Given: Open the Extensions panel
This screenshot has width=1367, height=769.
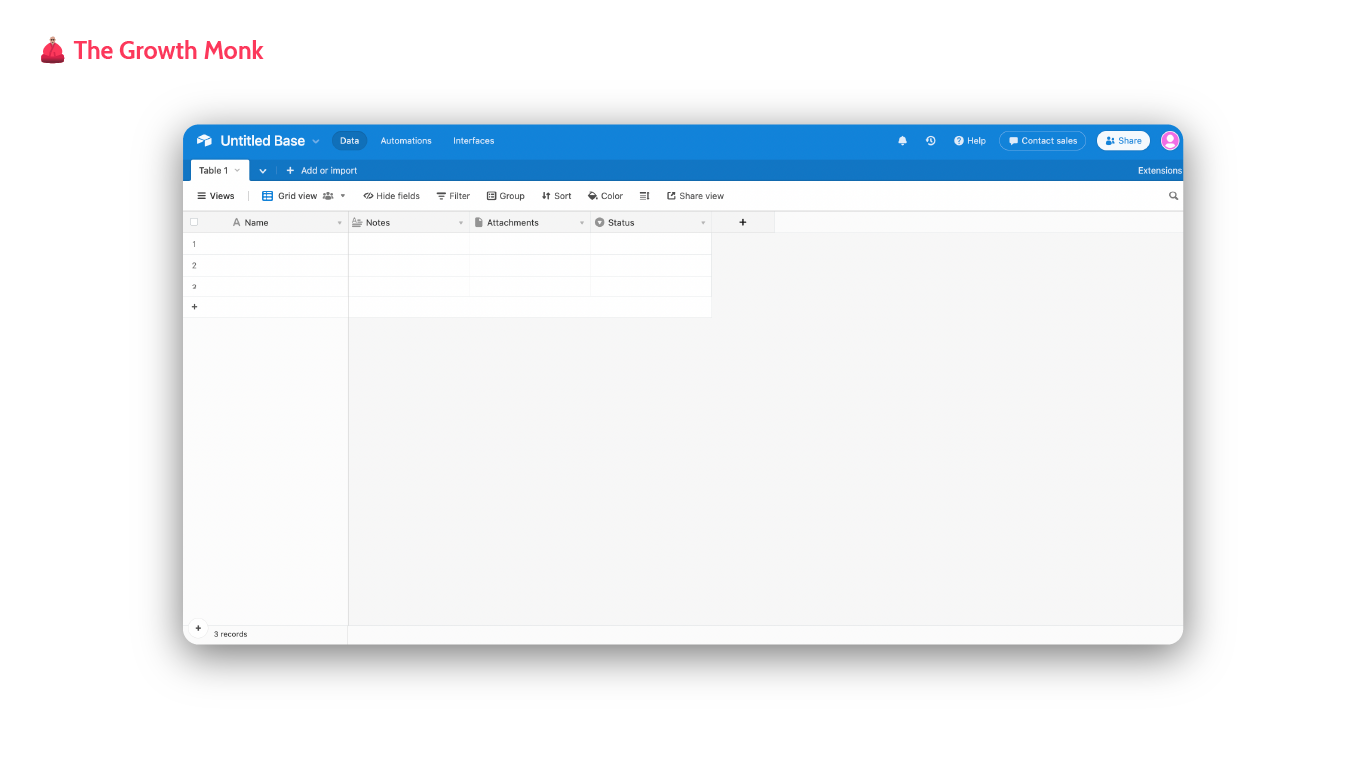Looking at the screenshot, I should click(1160, 171).
